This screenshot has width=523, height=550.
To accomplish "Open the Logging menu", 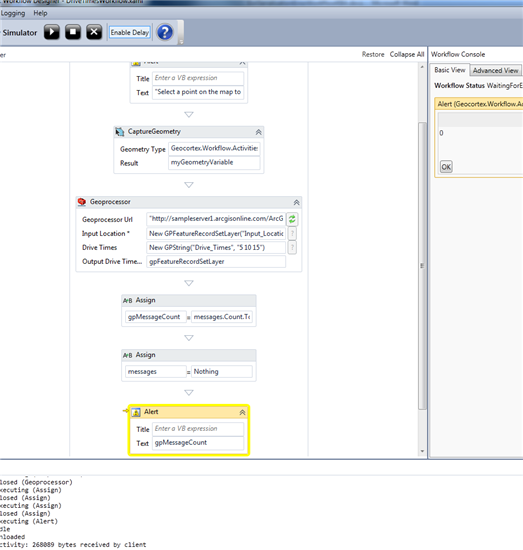I will (13, 13).
